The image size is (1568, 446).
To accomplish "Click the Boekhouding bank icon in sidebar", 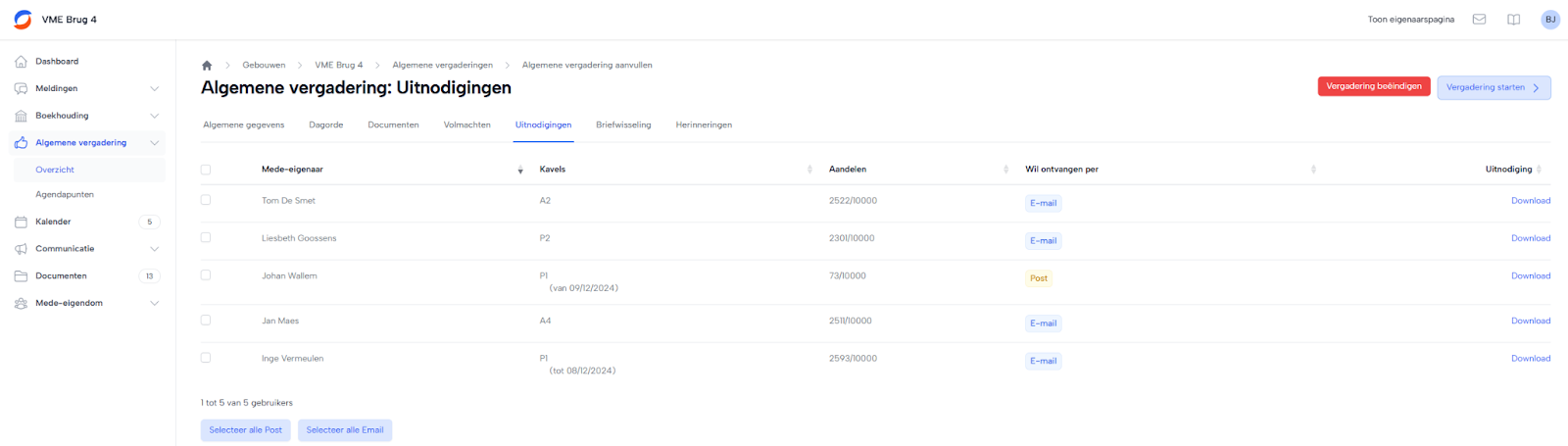I will coord(21,116).
